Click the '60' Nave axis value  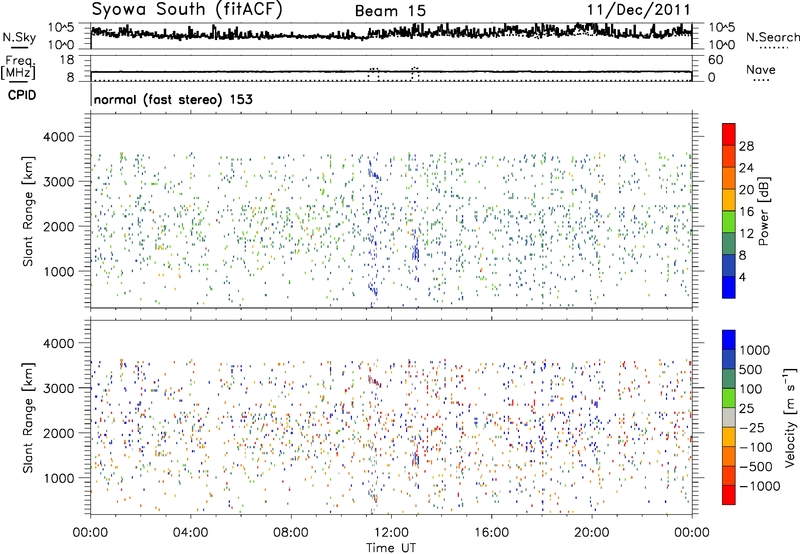coord(716,60)
